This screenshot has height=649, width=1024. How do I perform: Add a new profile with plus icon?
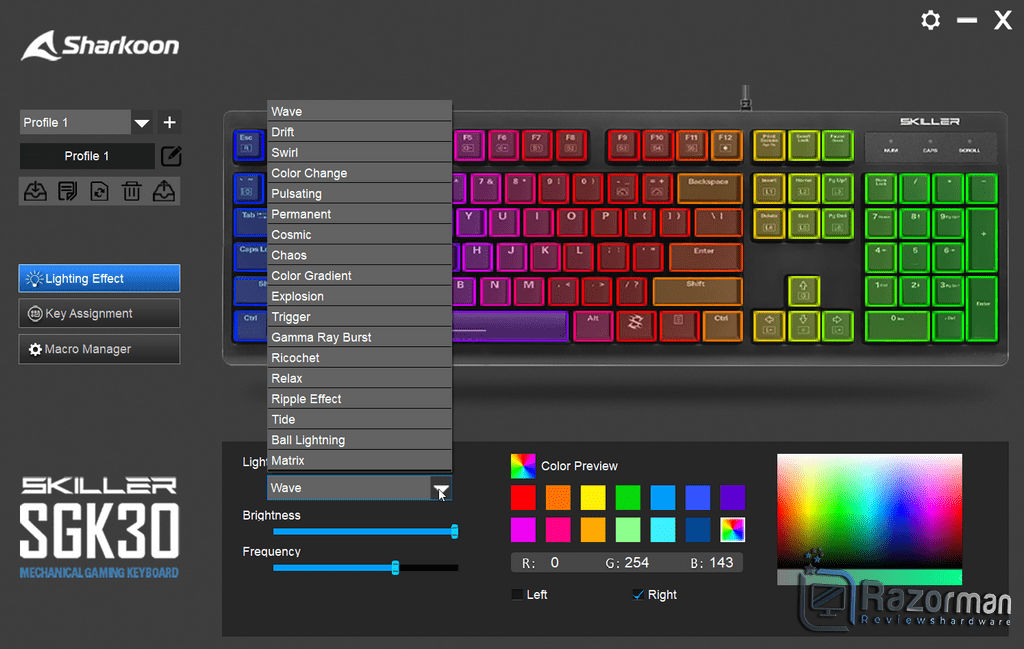click(x=169, y=122)
